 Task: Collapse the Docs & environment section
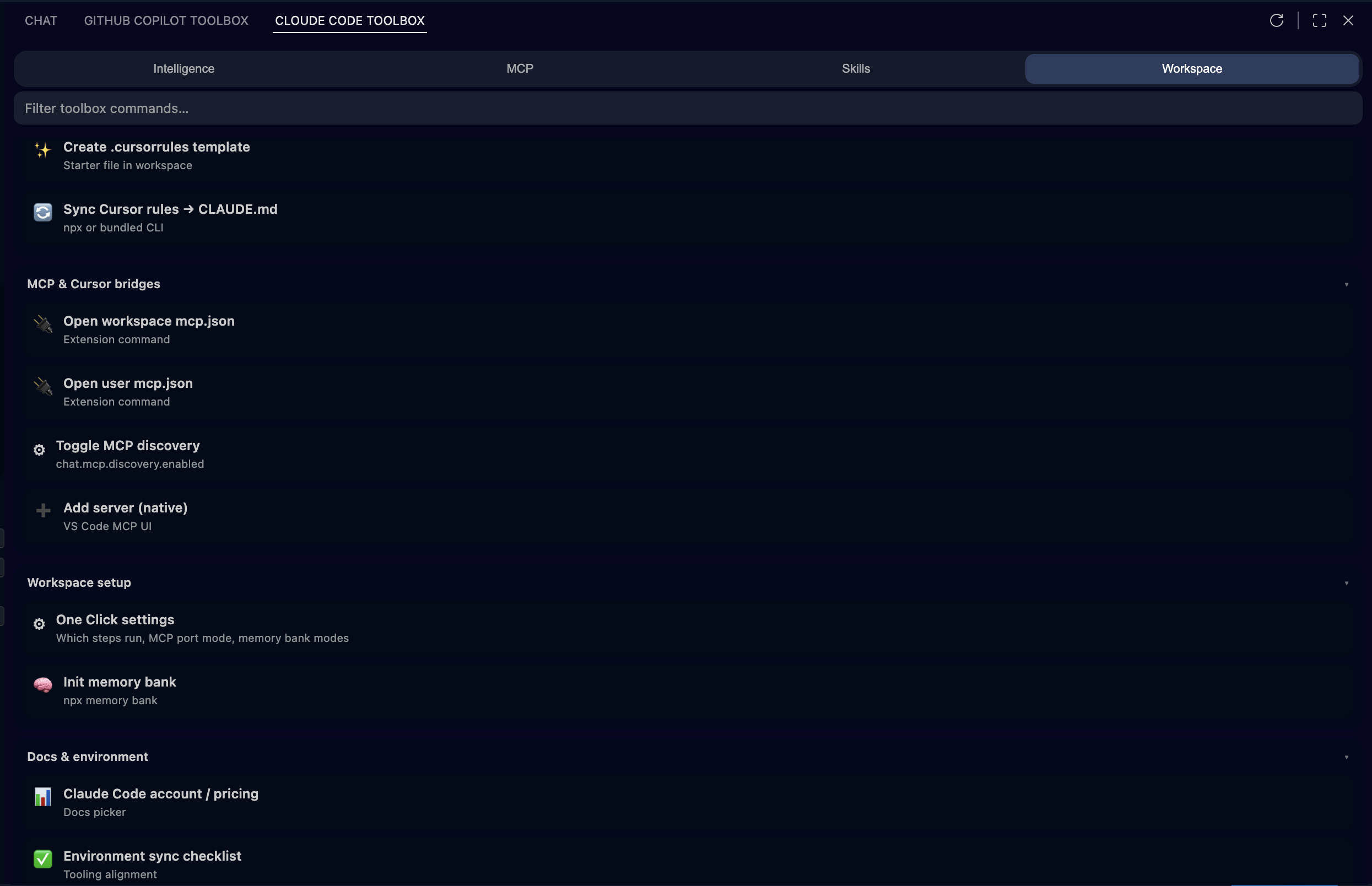click(1347, 757)
